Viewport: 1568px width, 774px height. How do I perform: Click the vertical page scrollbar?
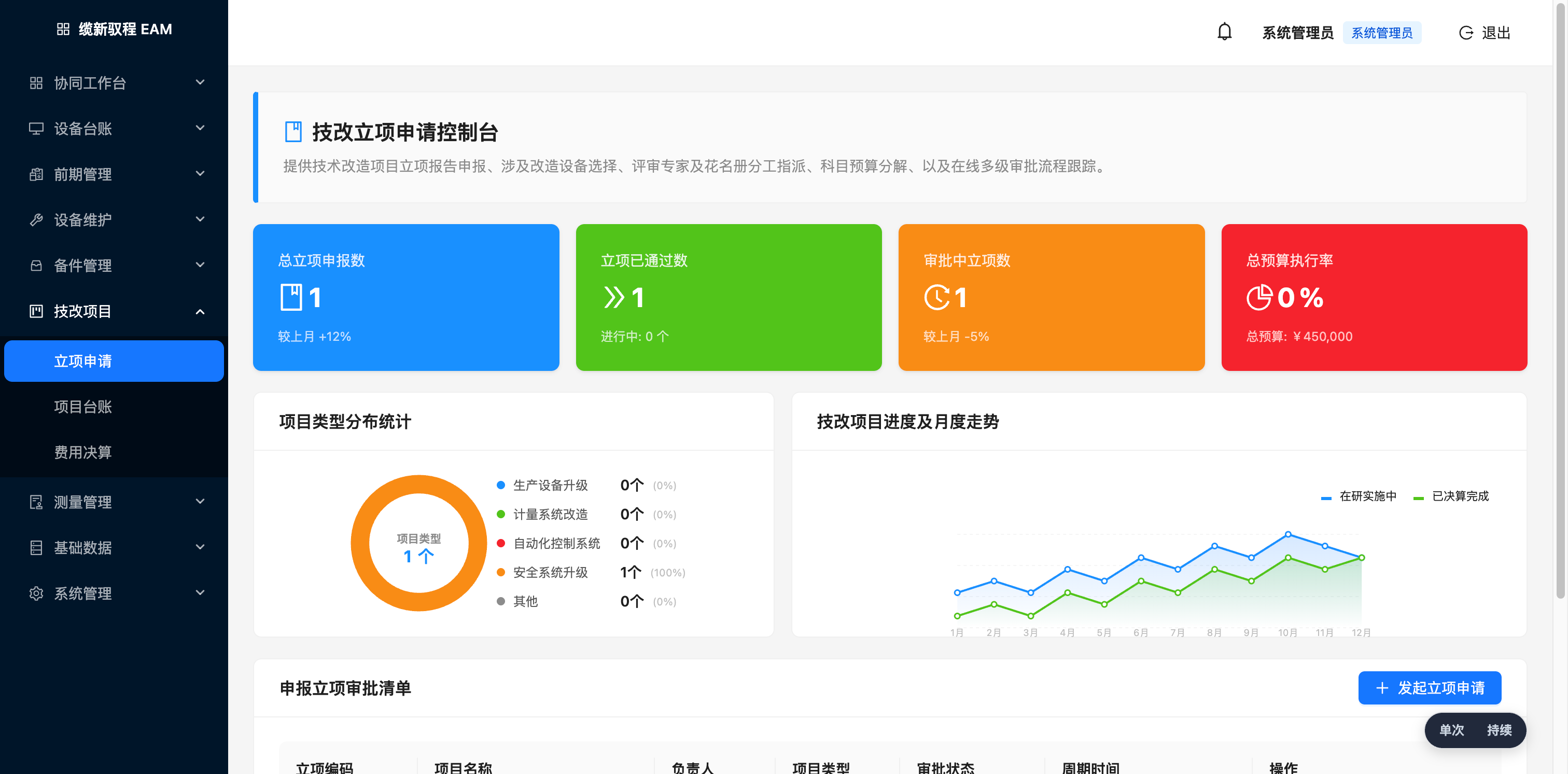[1560, 301]
